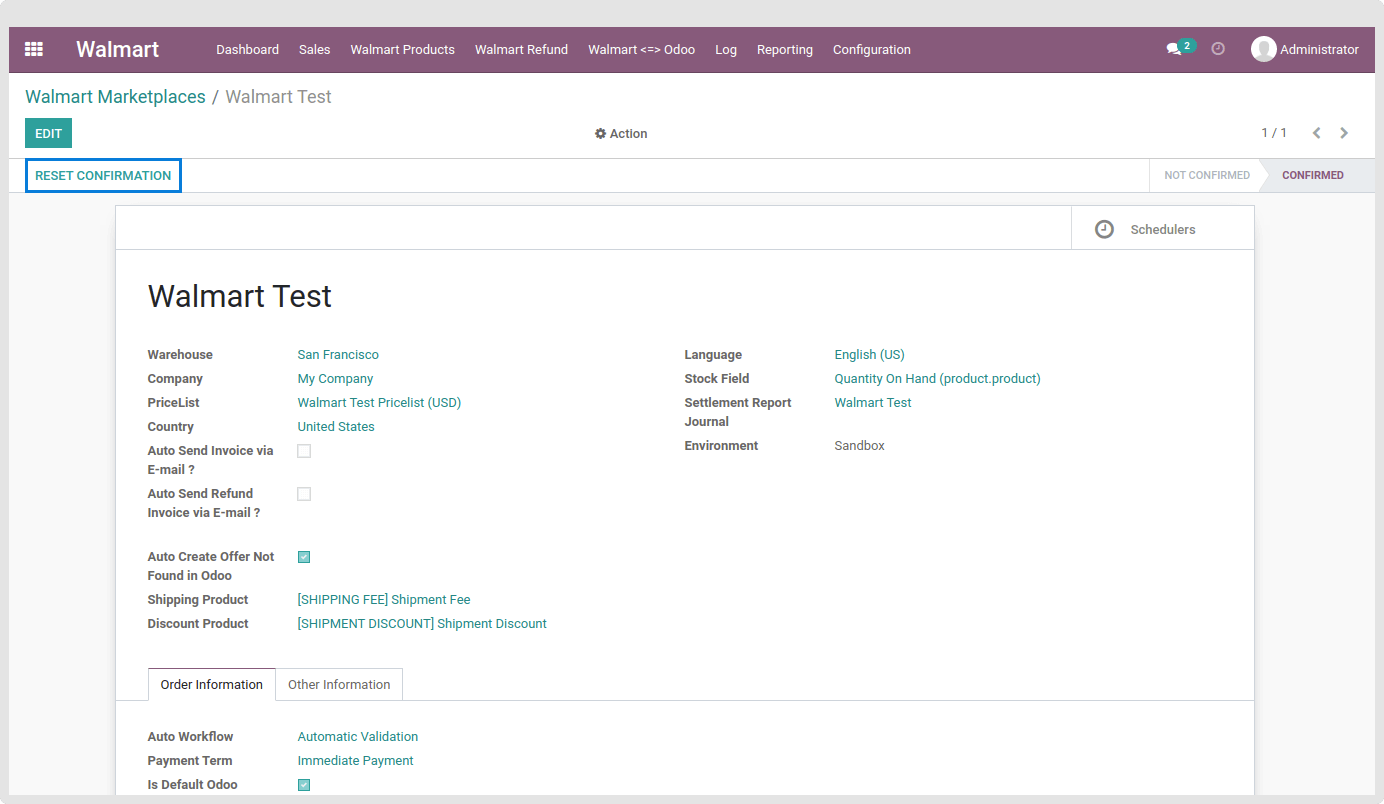This screenshot has height=804, width=1384.
Task: Go to next record arrow
Action: (1344, 133)
